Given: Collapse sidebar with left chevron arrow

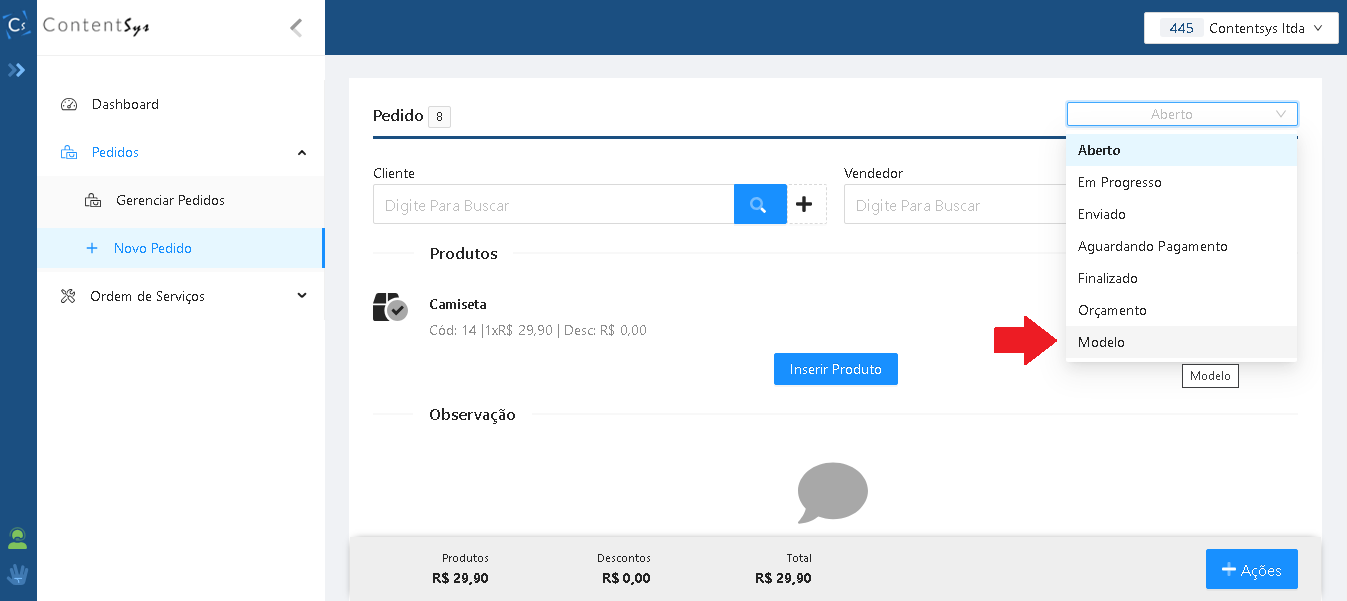Looking at the screenshot, I should [x=296, y=28].
